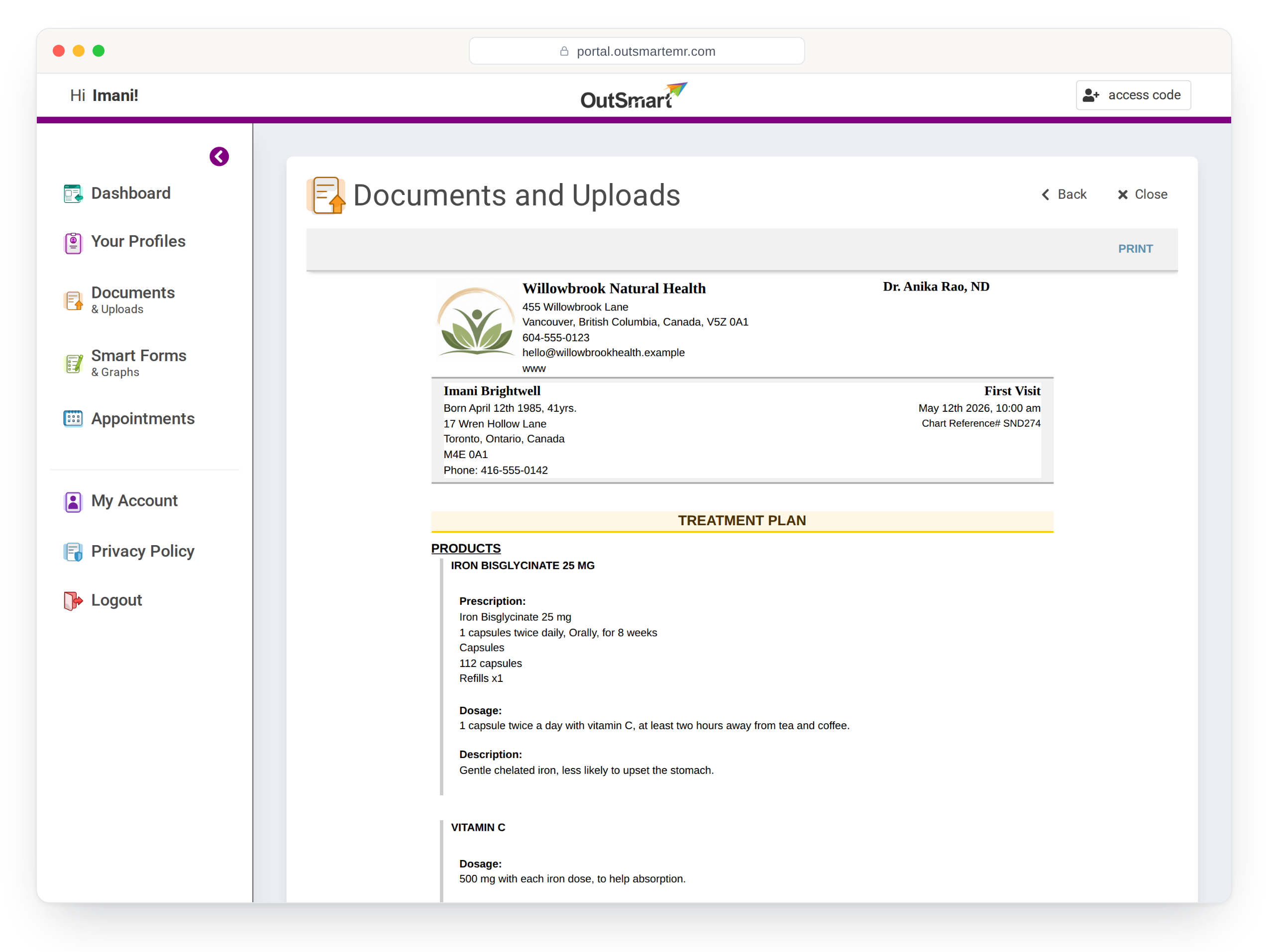The image size is (1268, 952).
Task: Click the clinic email hello@willowbrookhealth.example
Action: (x=603, y=353)
